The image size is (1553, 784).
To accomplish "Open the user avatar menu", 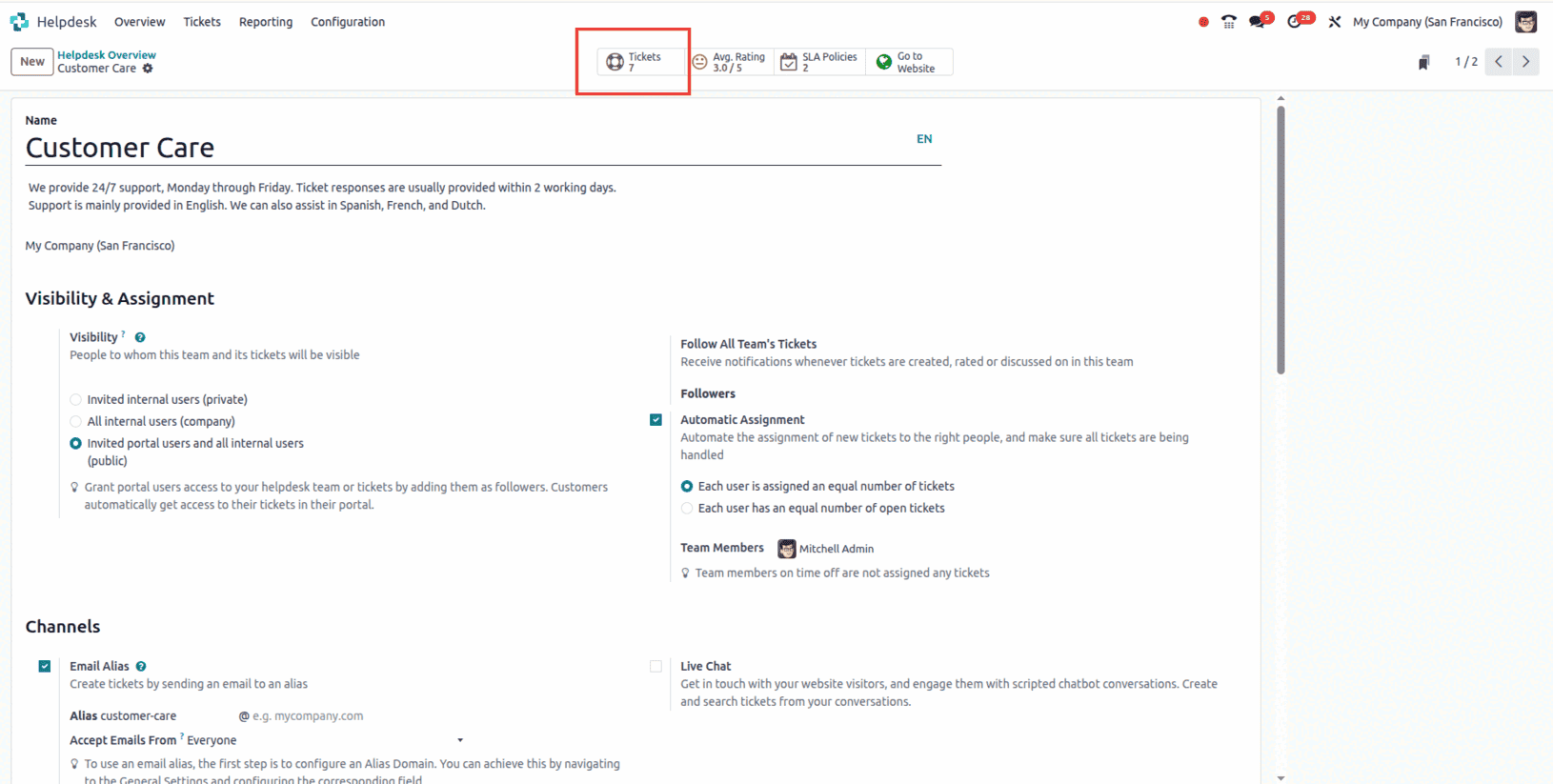I will pyautogui.click(x=1526, y=22).
